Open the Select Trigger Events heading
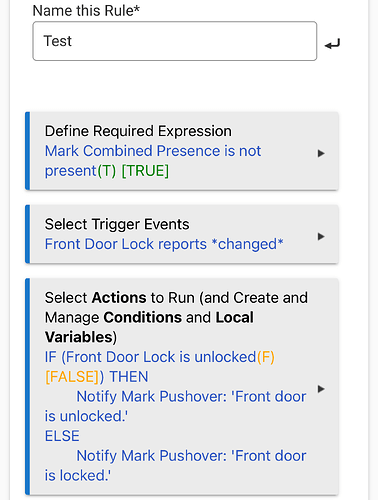The image size is (378, 500). [x=117, y=224]
